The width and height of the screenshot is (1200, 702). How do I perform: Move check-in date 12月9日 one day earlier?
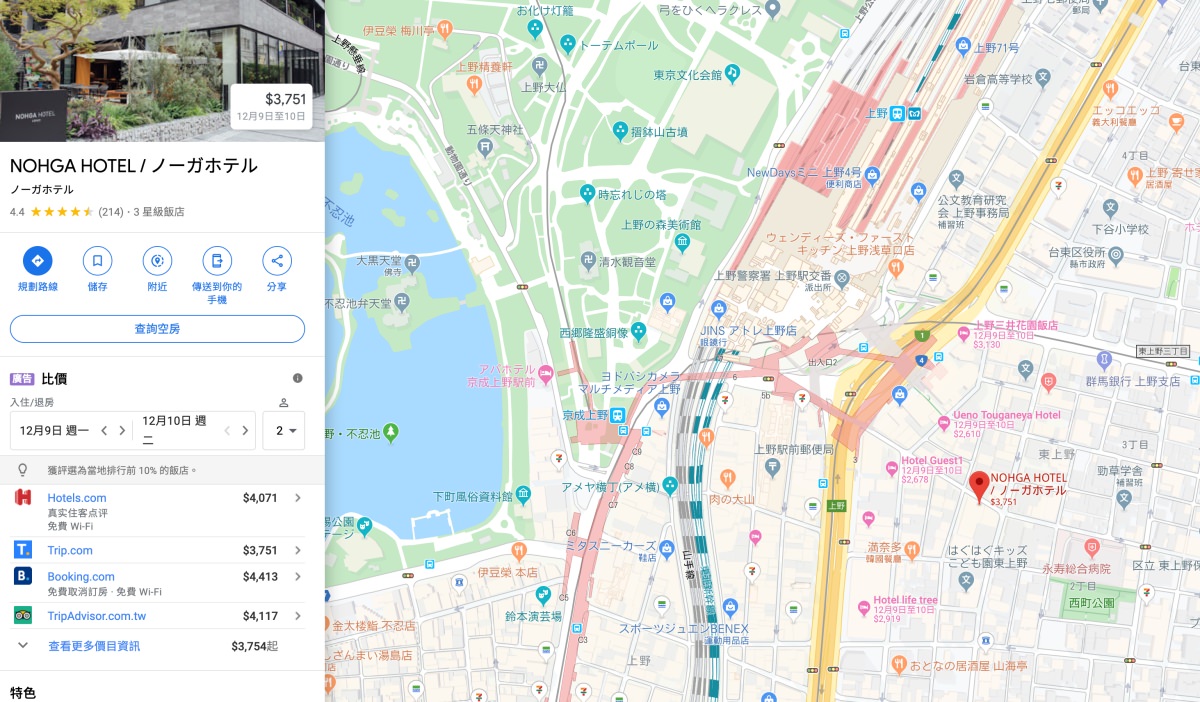click(x=103, y=431)
